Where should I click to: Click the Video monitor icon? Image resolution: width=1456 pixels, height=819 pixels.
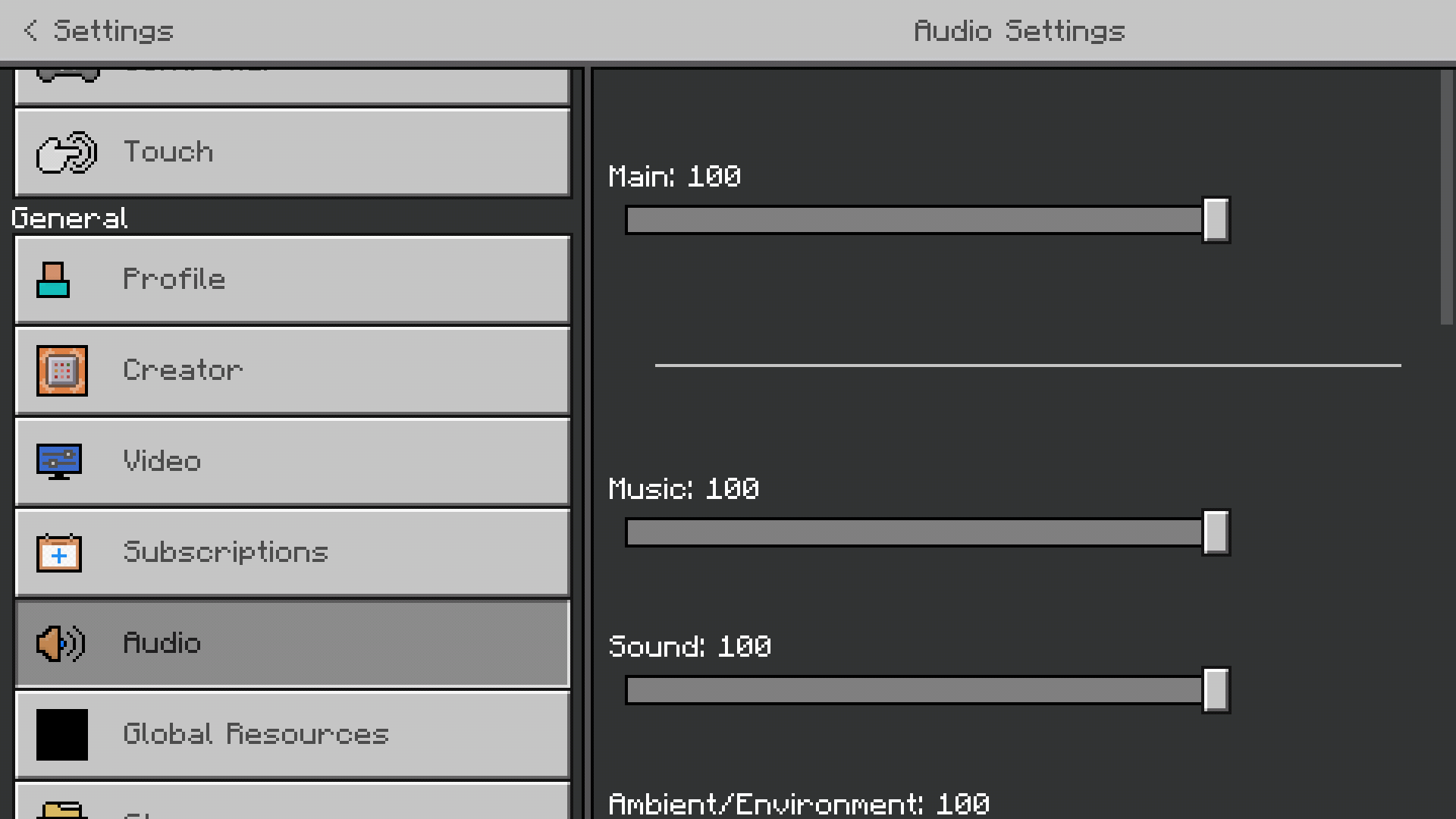[x=59, y=461]
